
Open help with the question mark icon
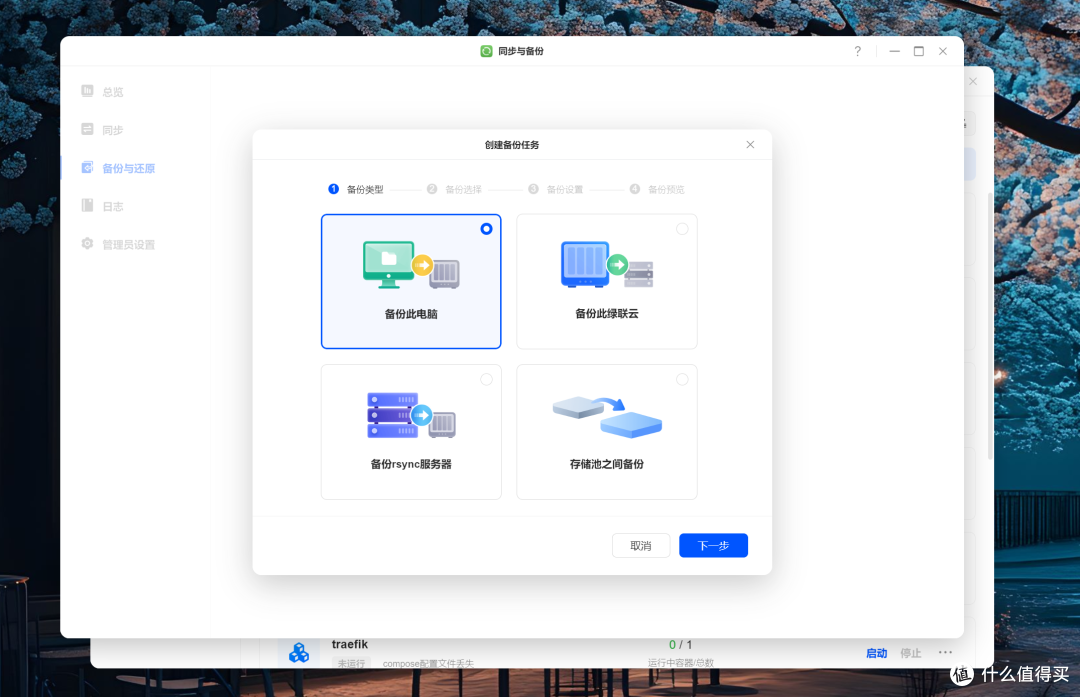[x=858, y=51]
